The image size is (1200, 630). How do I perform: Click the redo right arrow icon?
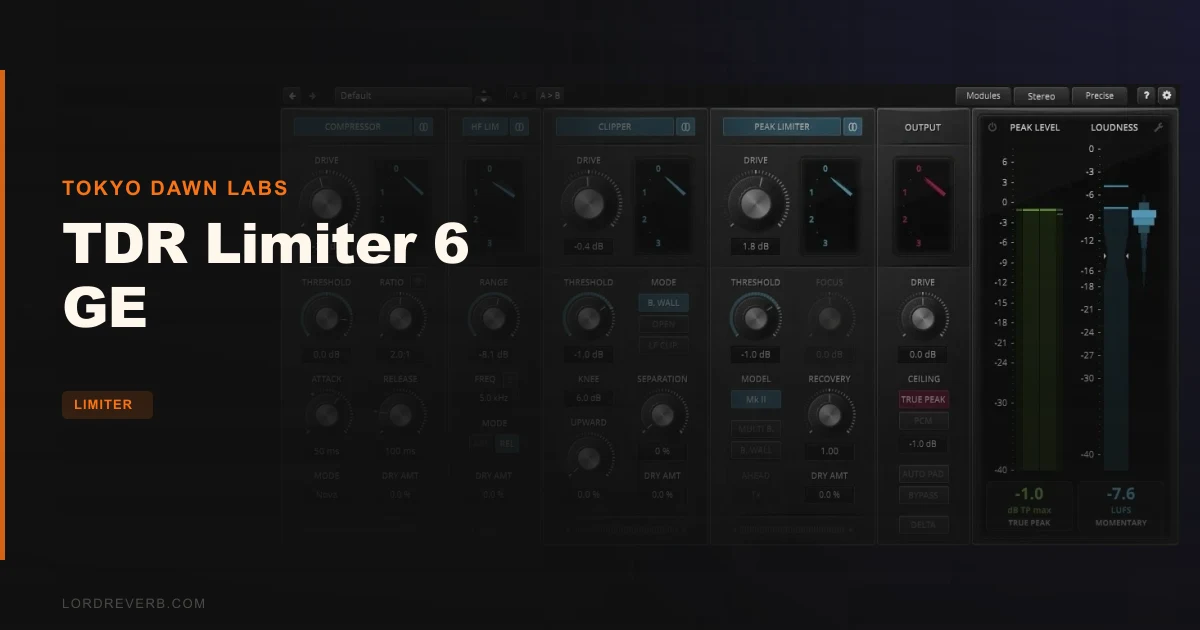coord(313,96)
